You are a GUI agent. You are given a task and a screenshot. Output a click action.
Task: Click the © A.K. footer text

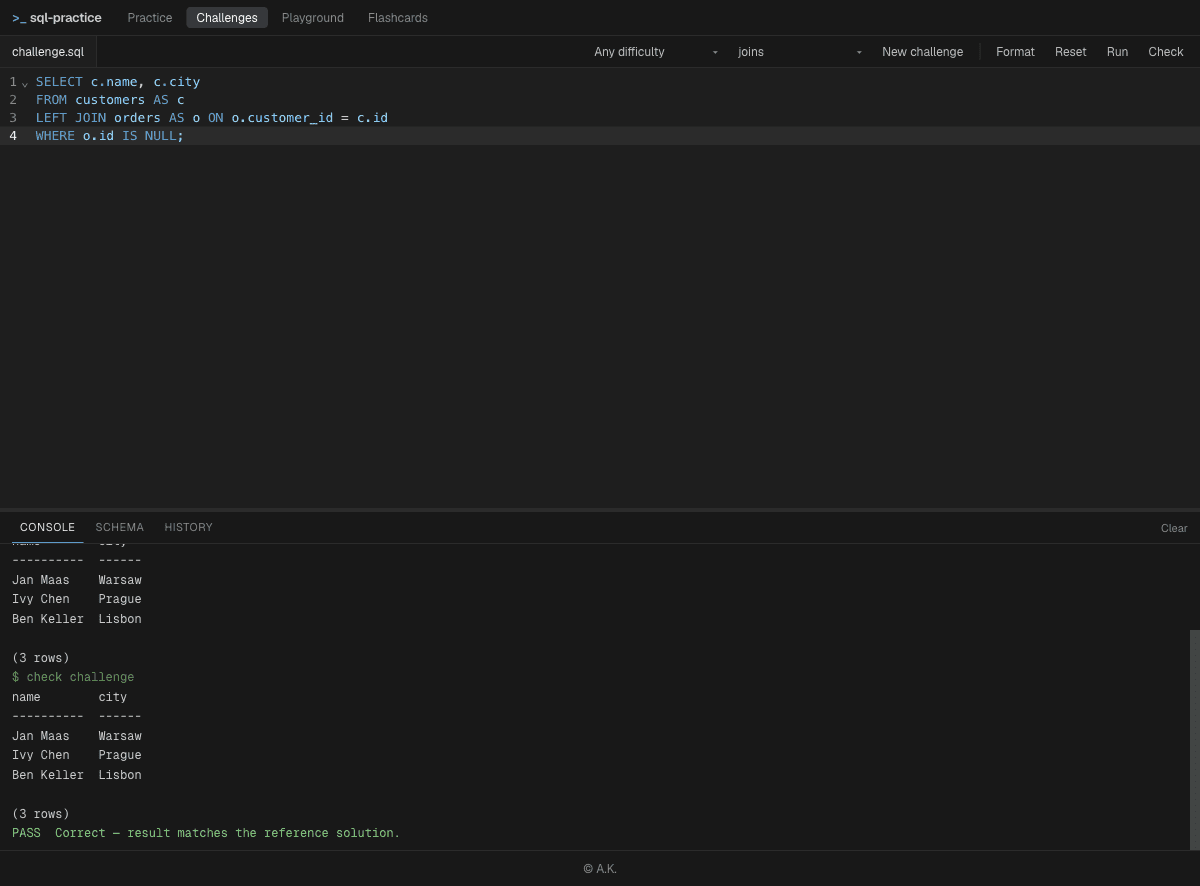tap(600, 869)
